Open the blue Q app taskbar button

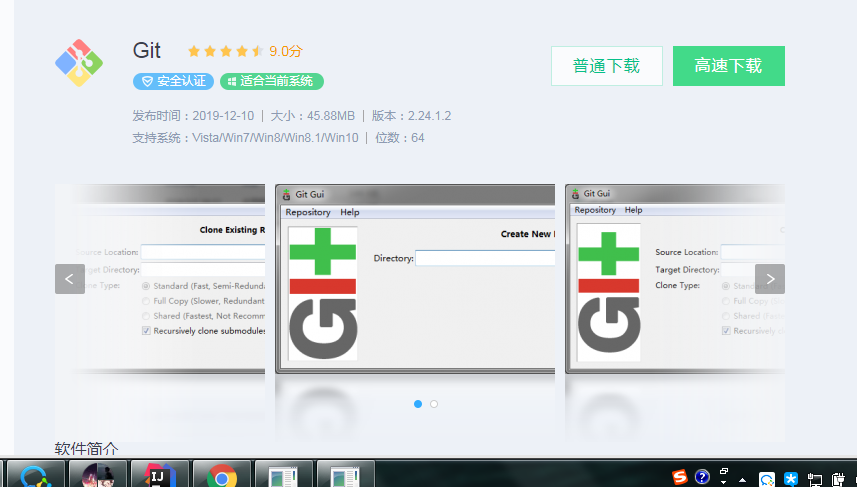(x=36, y=474)
